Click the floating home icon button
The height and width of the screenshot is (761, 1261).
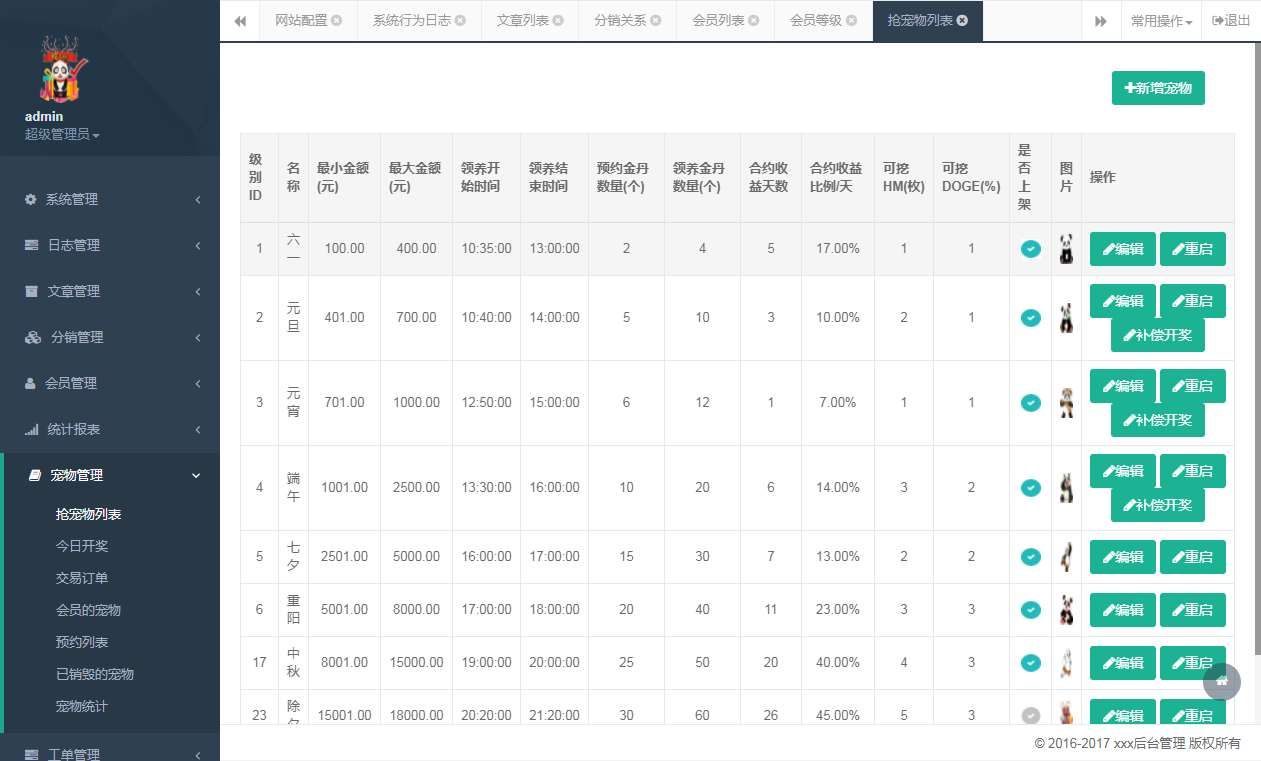(x=1221, y=681)
